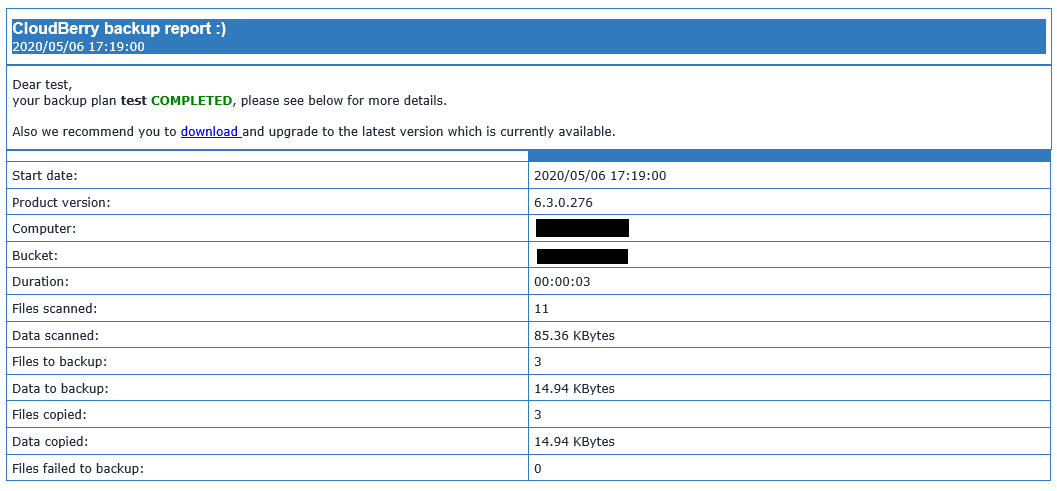Click the duration value 00:00:03

tap(562, 282)
